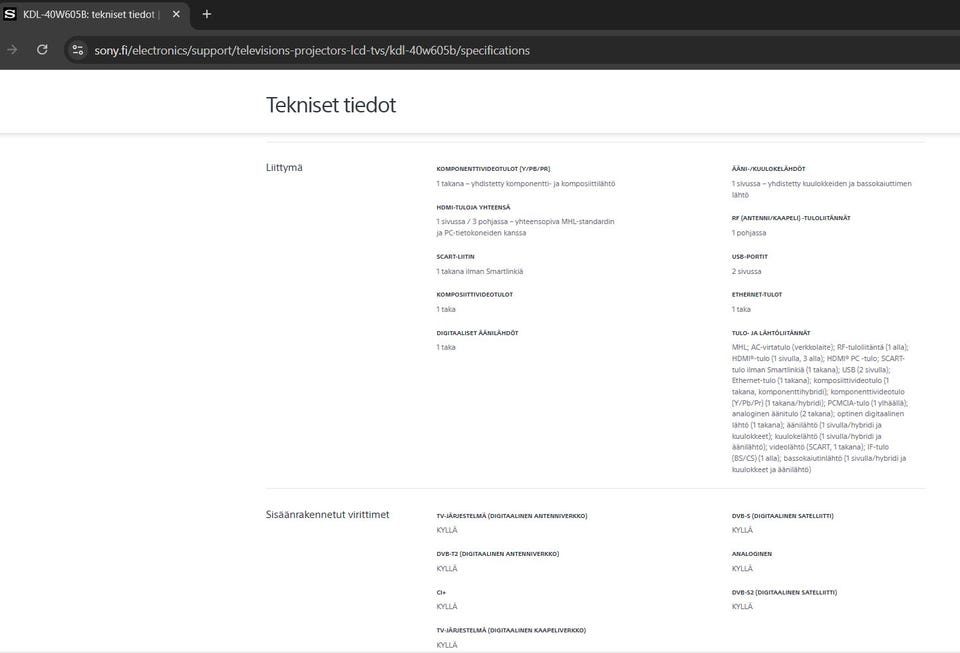Viewport: 960px width, 653px height.
Task: Click the ETHERNET-TULOT label
Action: pyautogui.click(x=757, y=294)
